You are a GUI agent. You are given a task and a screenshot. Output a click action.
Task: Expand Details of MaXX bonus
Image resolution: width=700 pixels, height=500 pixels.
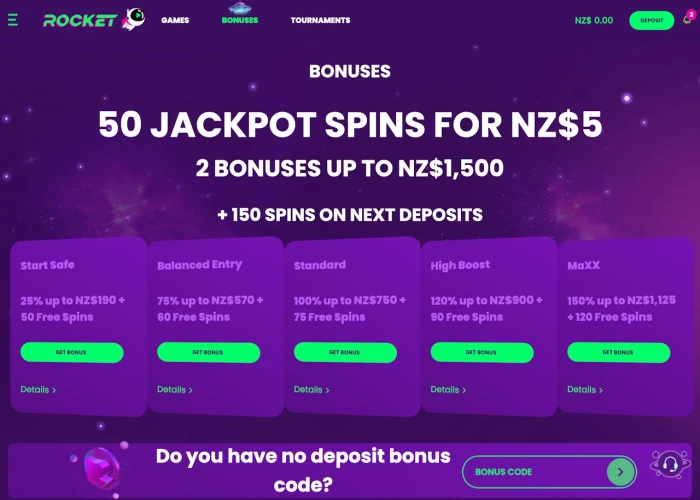585,389
